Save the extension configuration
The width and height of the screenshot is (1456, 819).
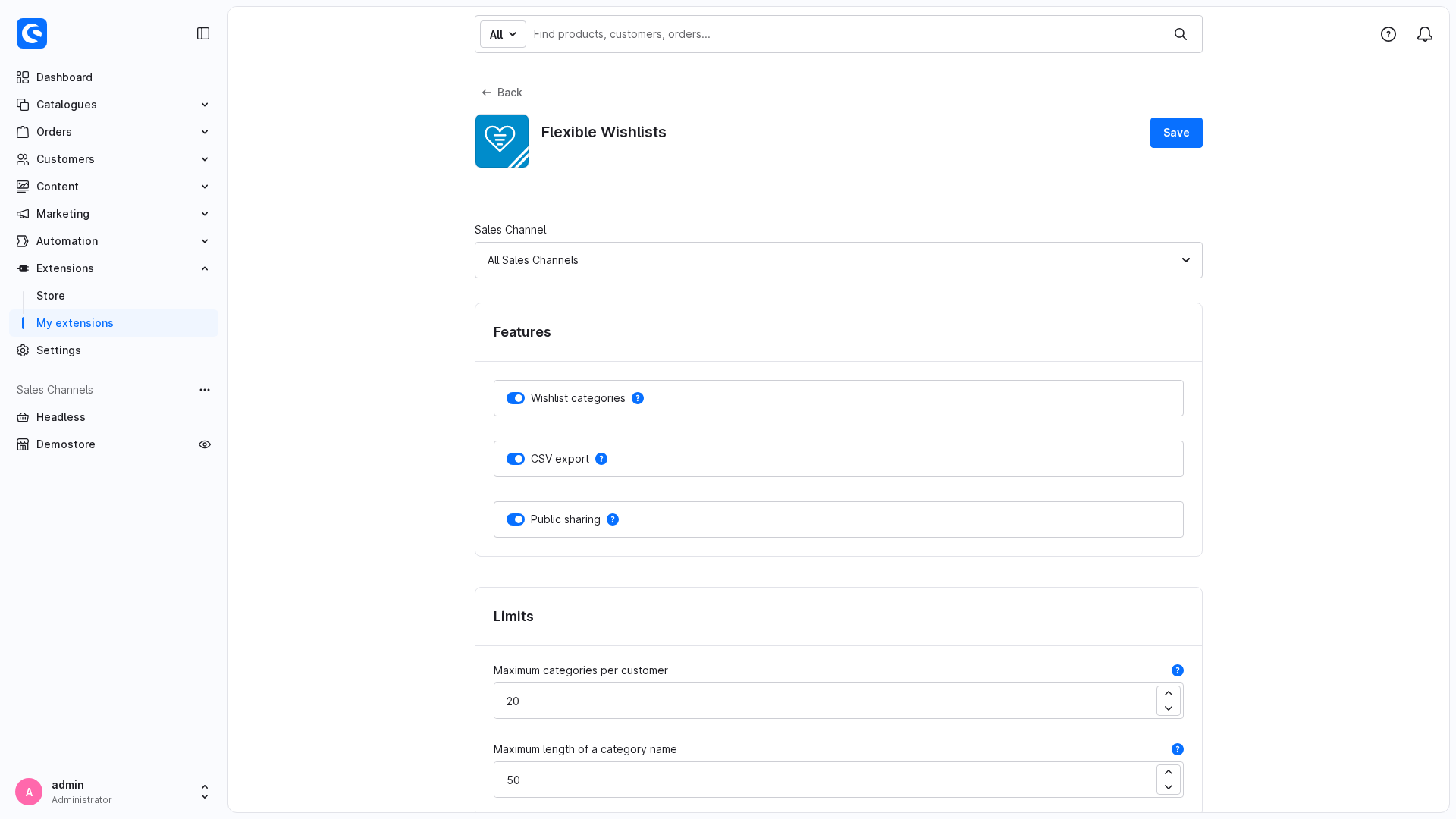coord(1176,133)
